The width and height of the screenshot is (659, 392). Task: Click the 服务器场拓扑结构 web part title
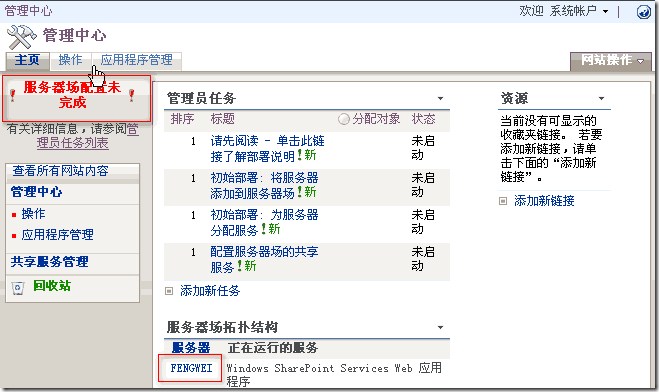(222, 327)
